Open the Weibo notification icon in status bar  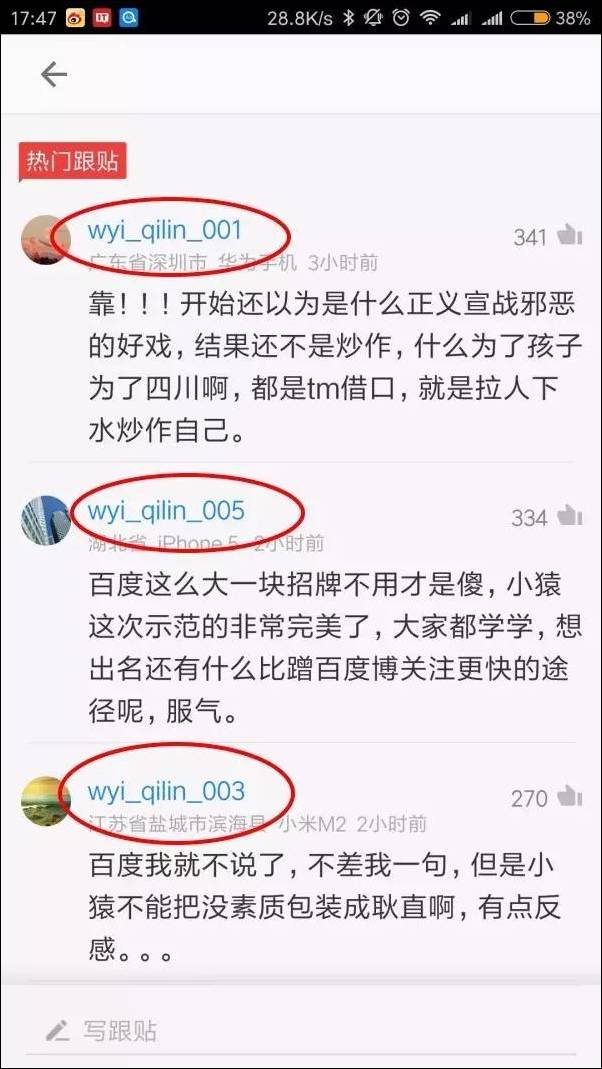76,18
